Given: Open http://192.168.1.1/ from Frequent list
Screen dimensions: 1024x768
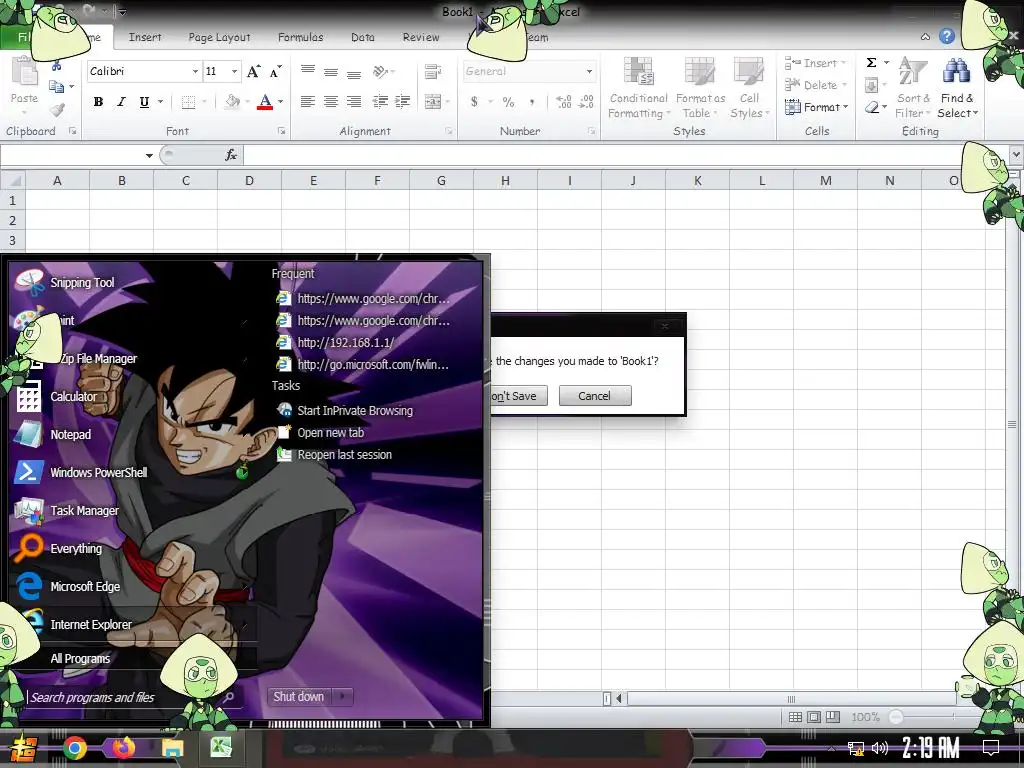Looking at the screenshot, I should [x=346, y=342].
